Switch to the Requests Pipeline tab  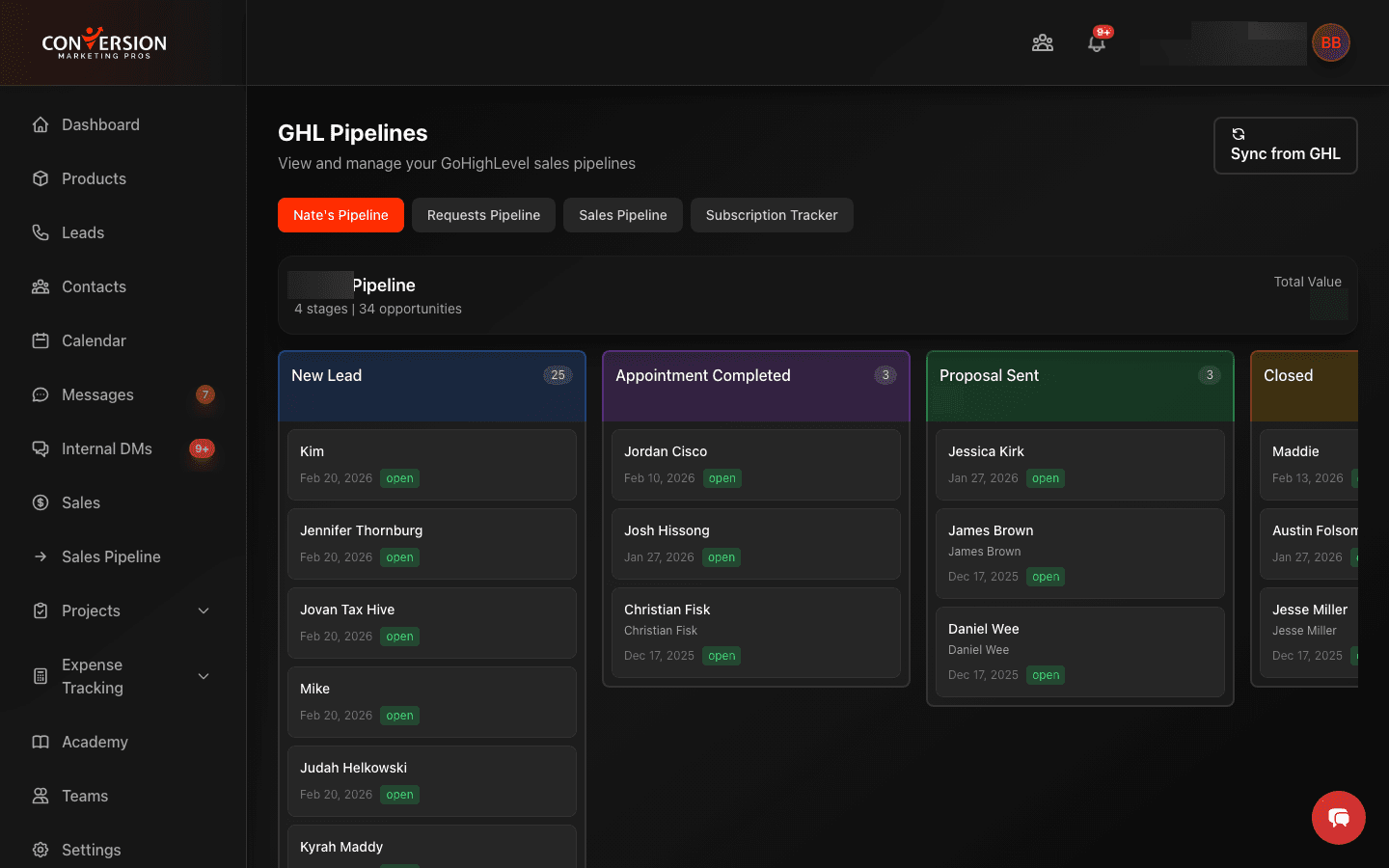click(483, 215)
